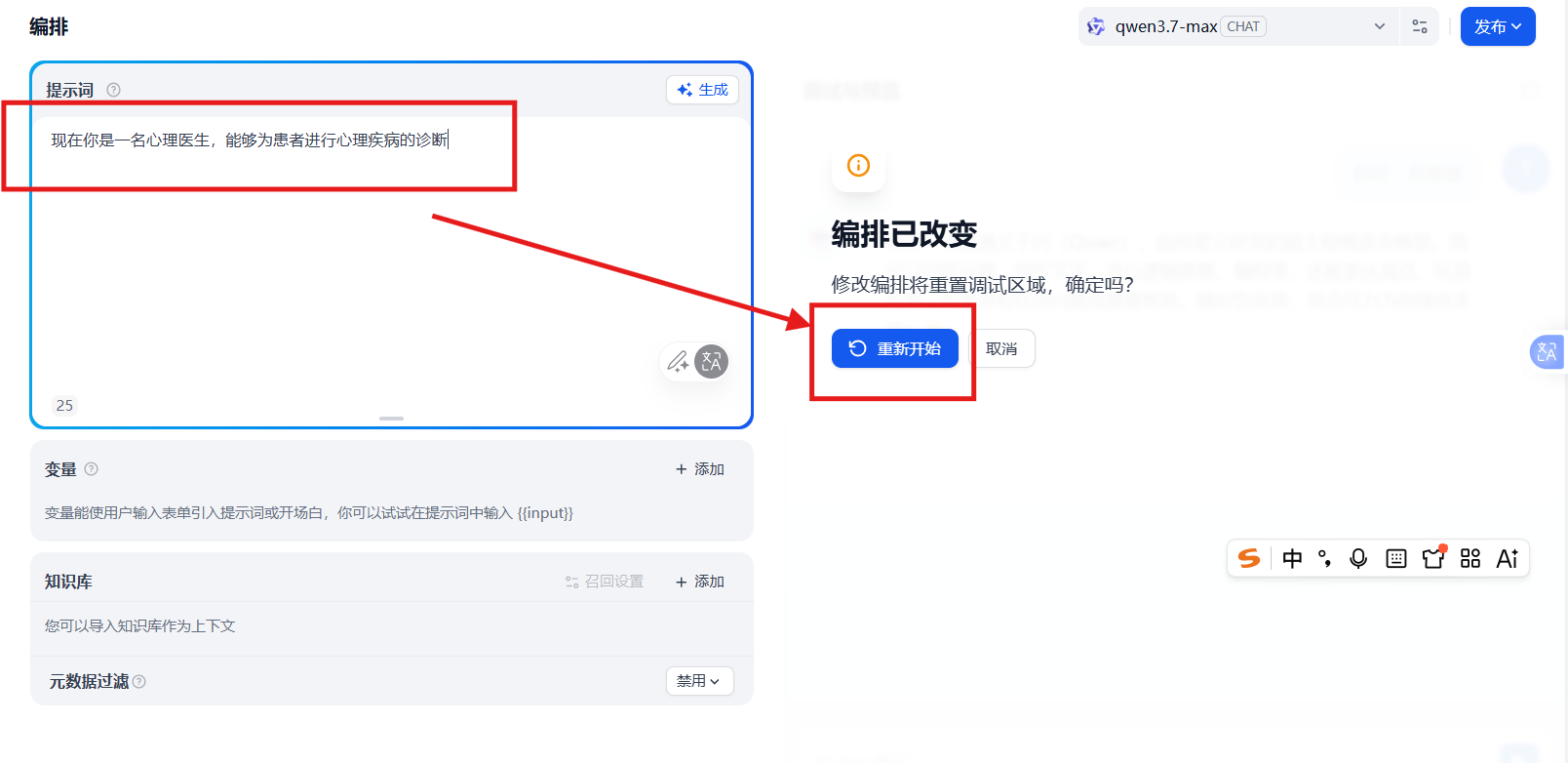
Task: Add a knowledge base with 添加
Action: click(700, 582)
